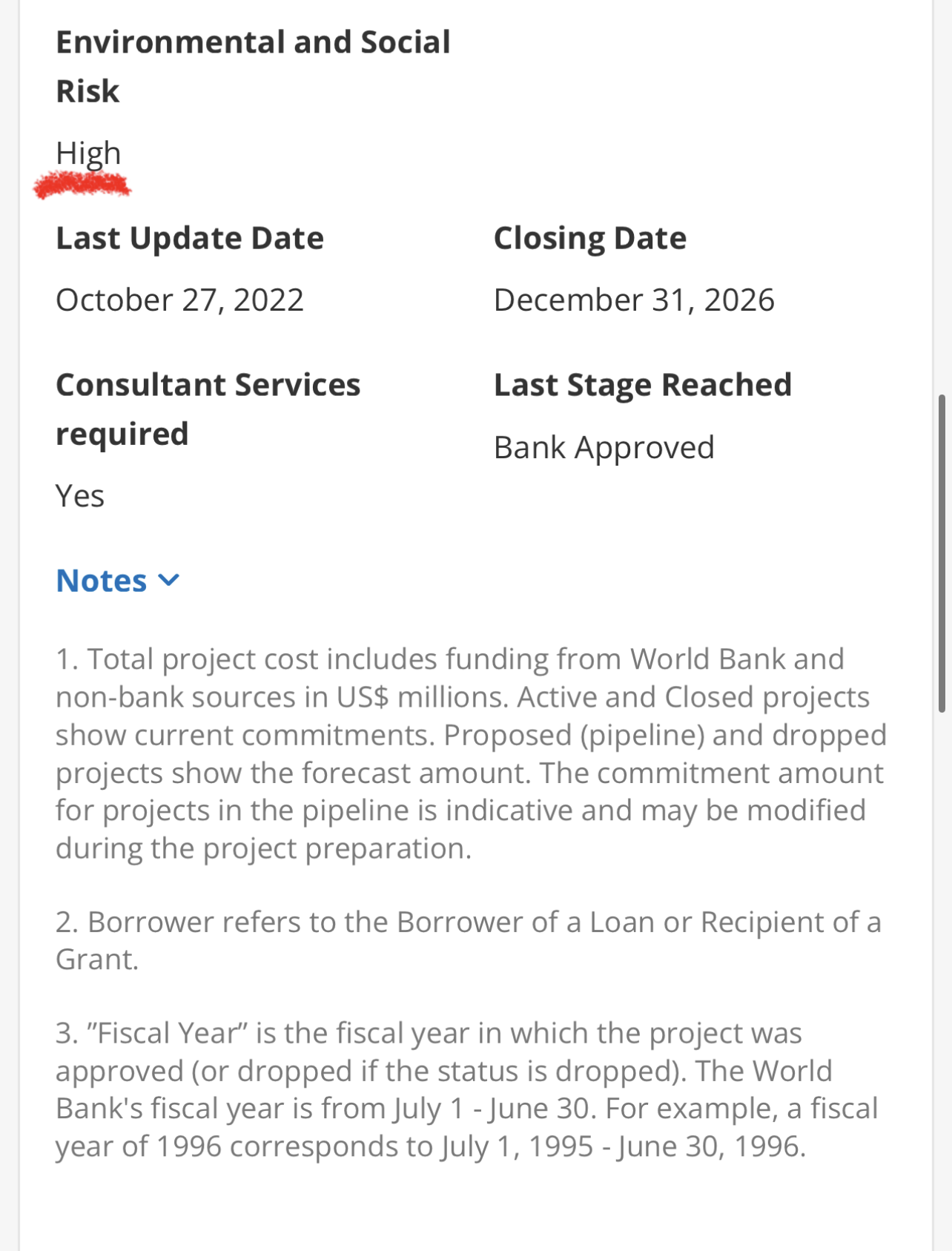Click the Environmental and Social Risk heading
Screen dimensions: 952x1251
[253, 67]
